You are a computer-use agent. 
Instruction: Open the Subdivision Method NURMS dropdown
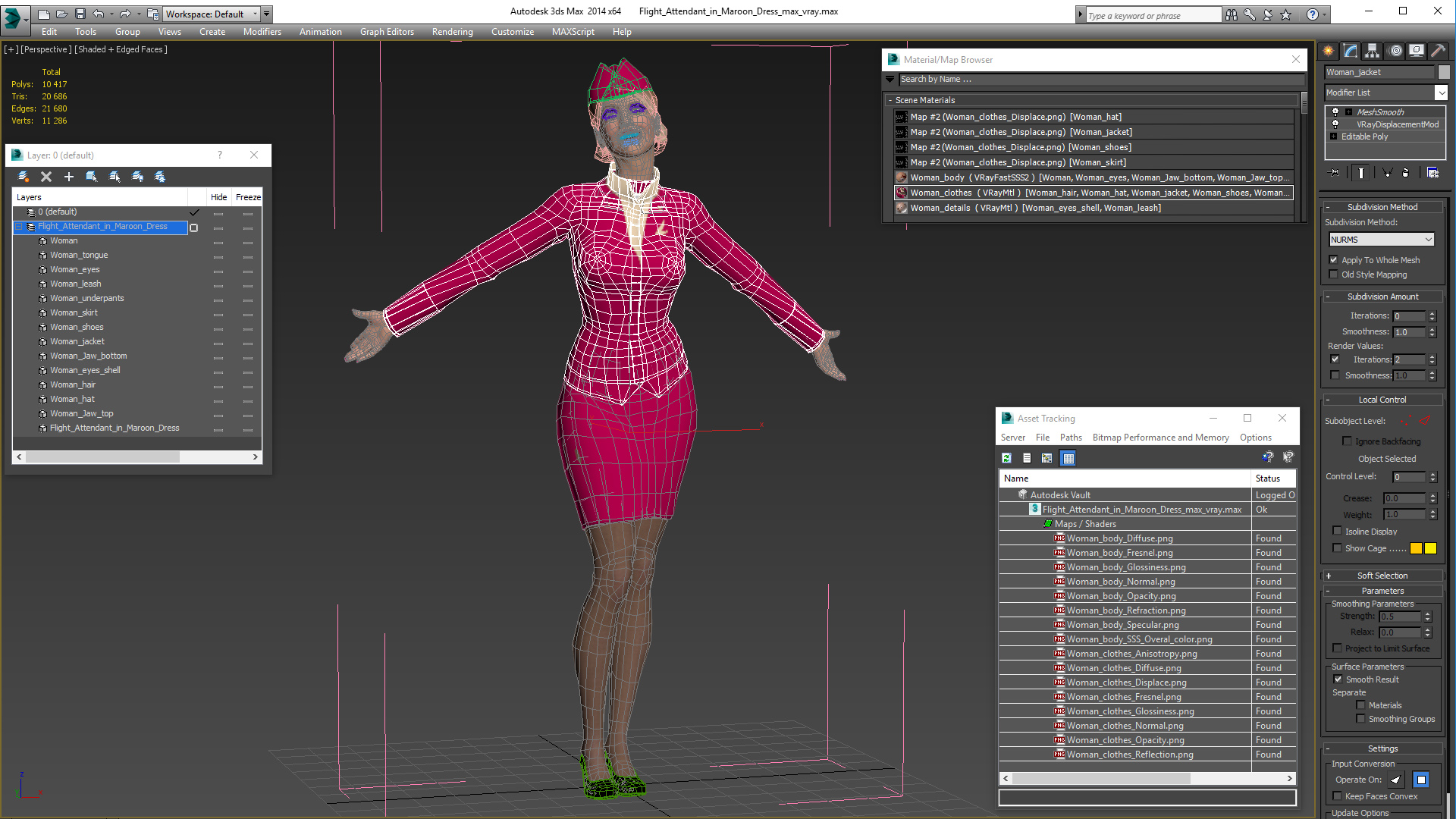(1382, 240)
